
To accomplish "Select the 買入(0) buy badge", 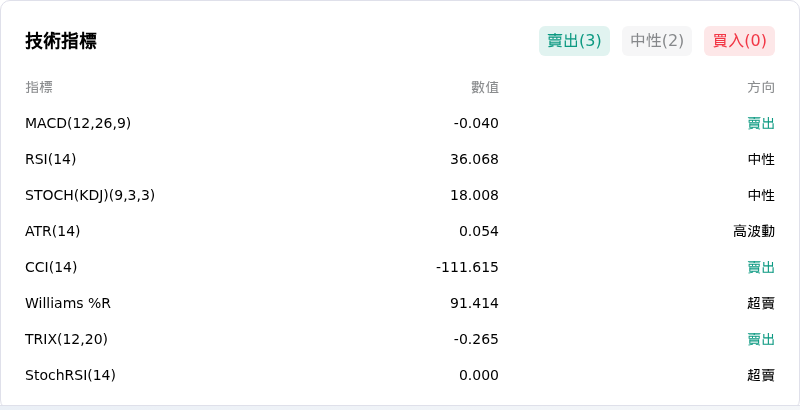I will click(739, 41).
